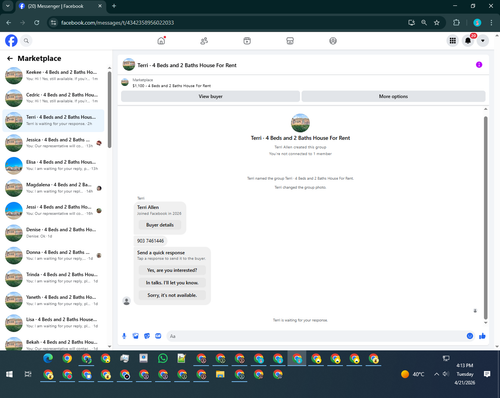500x398 pixels.
Task: Open File Explorer folder on taskbar
Action: [220, 374]
